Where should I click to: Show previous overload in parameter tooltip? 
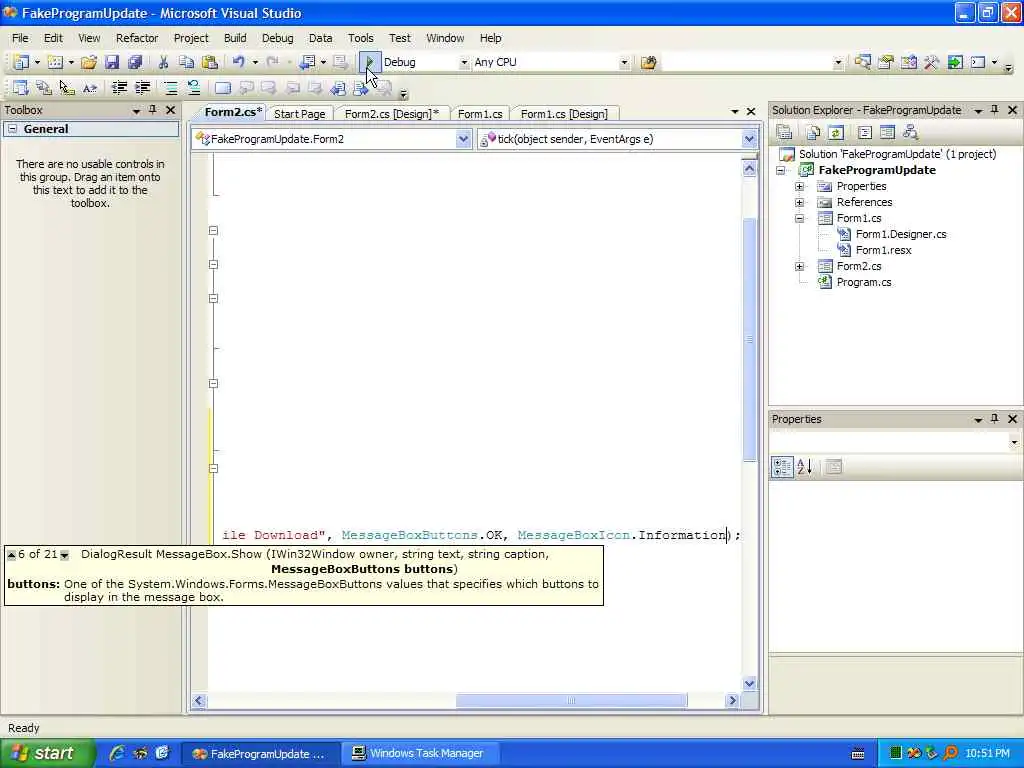coord(11,555)
